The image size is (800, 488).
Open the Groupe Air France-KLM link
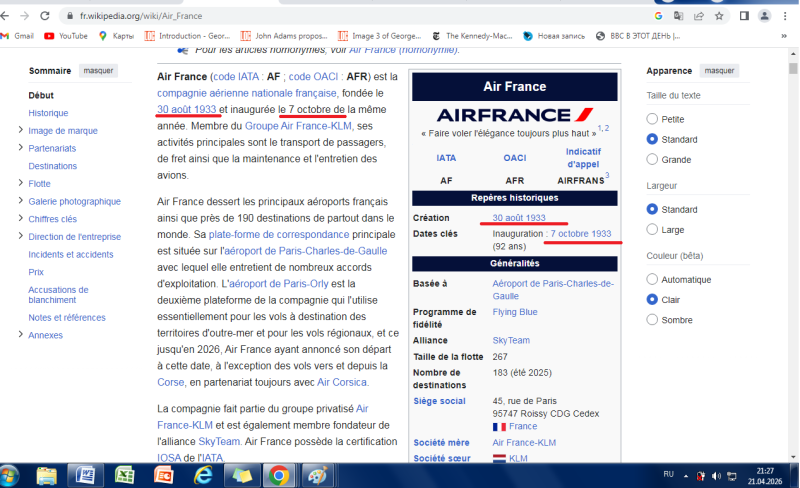tap(298, 126)
